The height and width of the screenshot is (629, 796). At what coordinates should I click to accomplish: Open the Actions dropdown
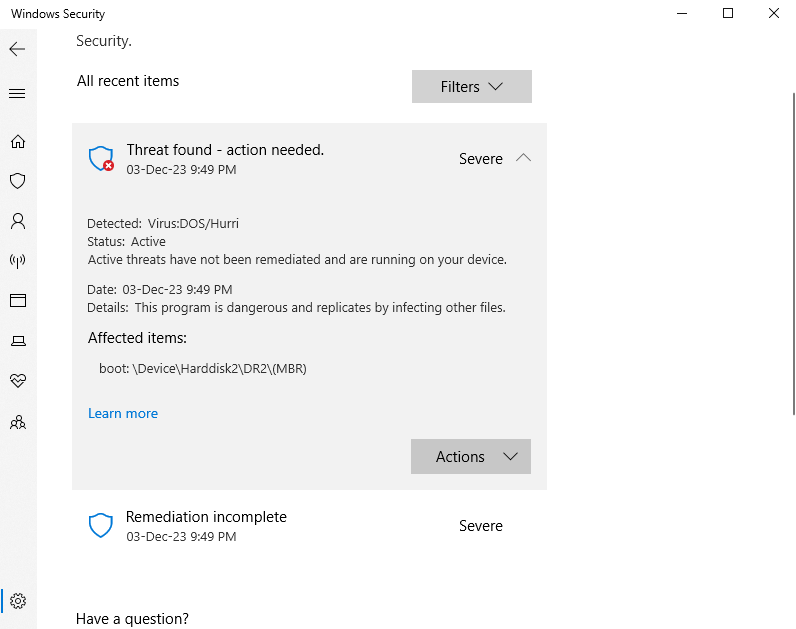point(471,456)
